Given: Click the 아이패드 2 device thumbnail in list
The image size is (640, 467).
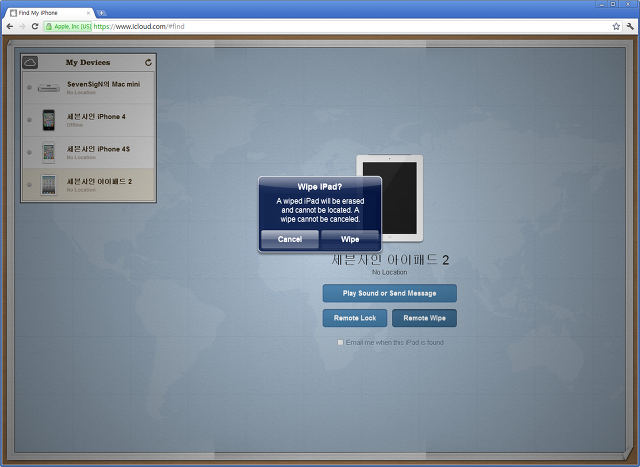Looking at the screenshot, I should (49, 185).
